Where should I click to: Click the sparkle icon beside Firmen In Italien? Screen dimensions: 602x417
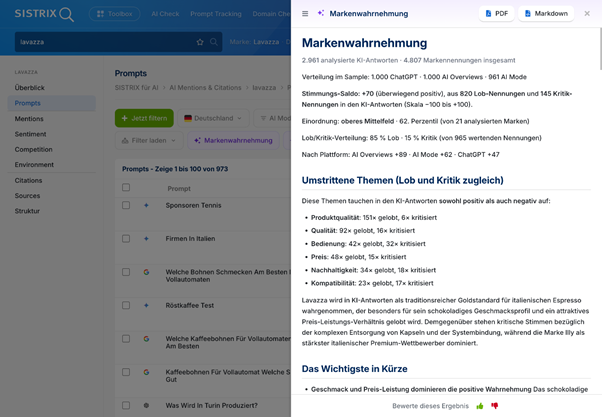[146, 239]
